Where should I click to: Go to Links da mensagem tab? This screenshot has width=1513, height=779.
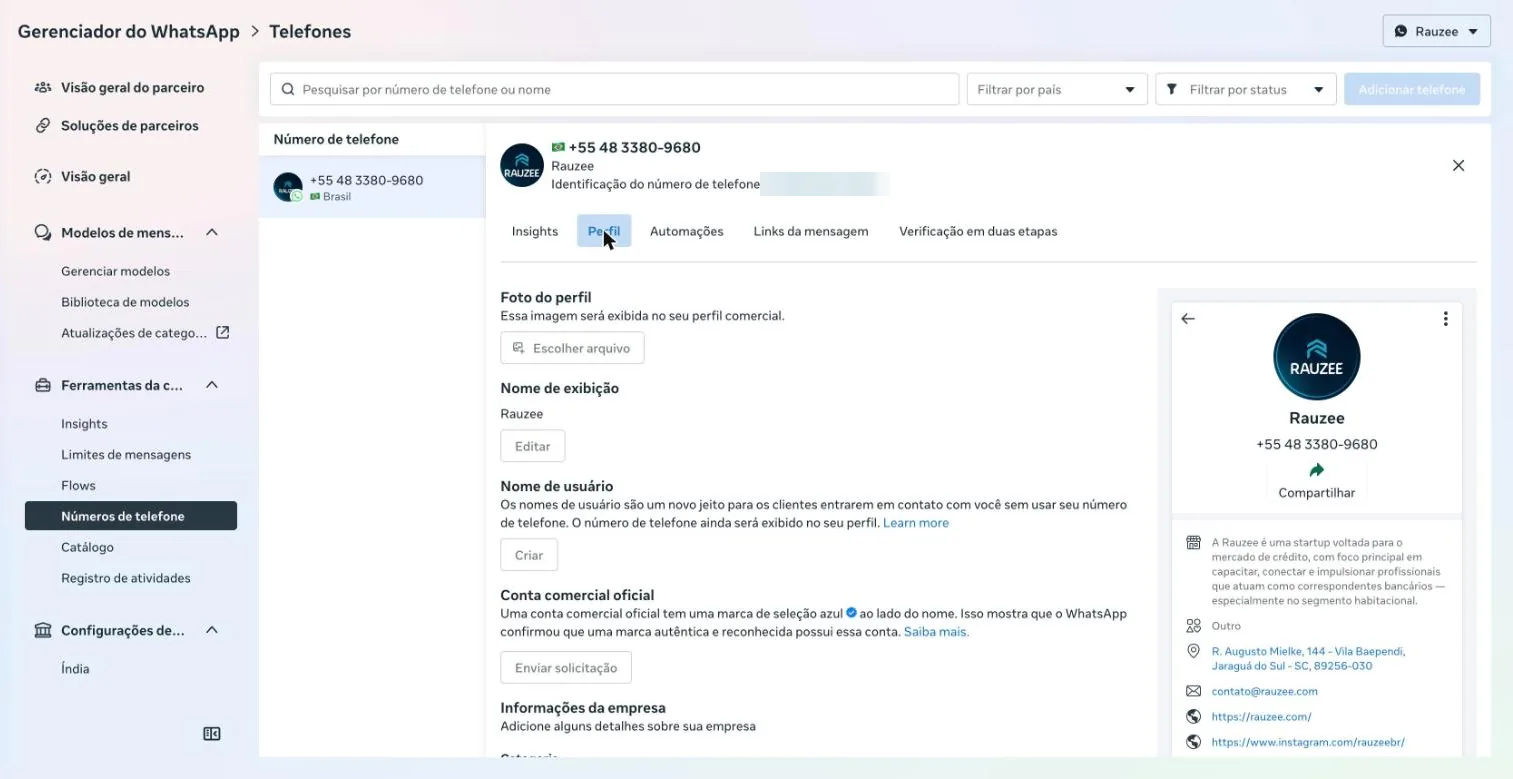point(811,232)
